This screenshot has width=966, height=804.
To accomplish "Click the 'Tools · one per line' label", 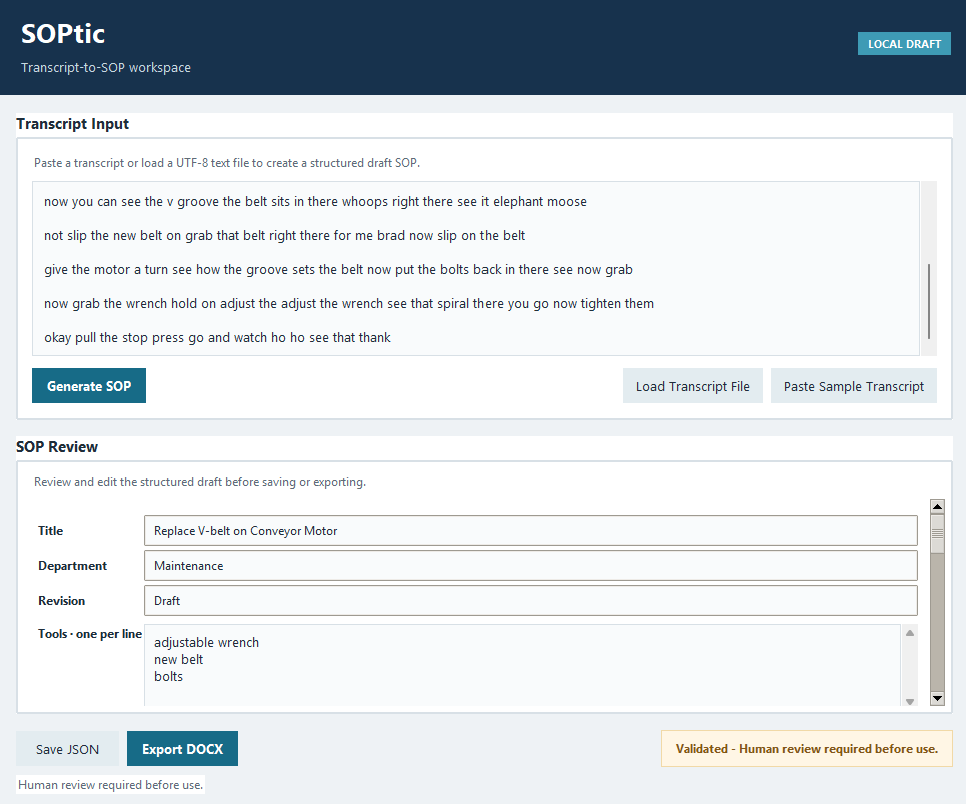I will coord(90,633).
